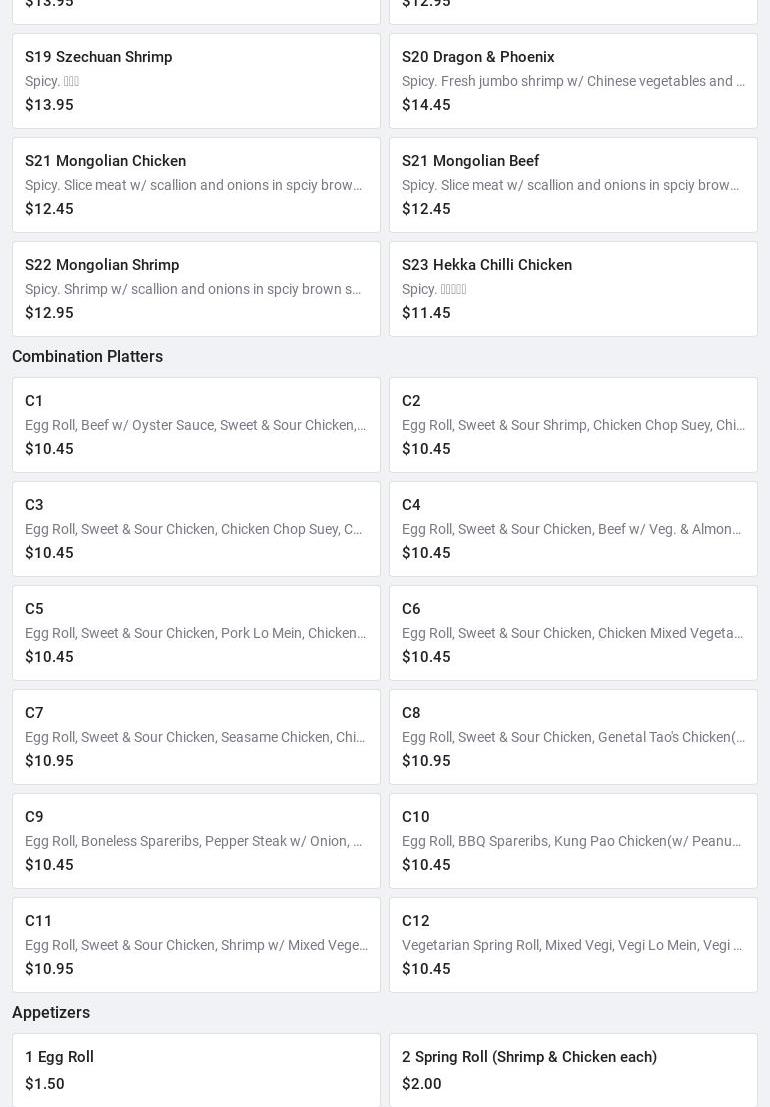This screenshot has height=1107, width=770.
Task: Select S23 Hekka Chilli Chicken
Action: pos(573,289)
